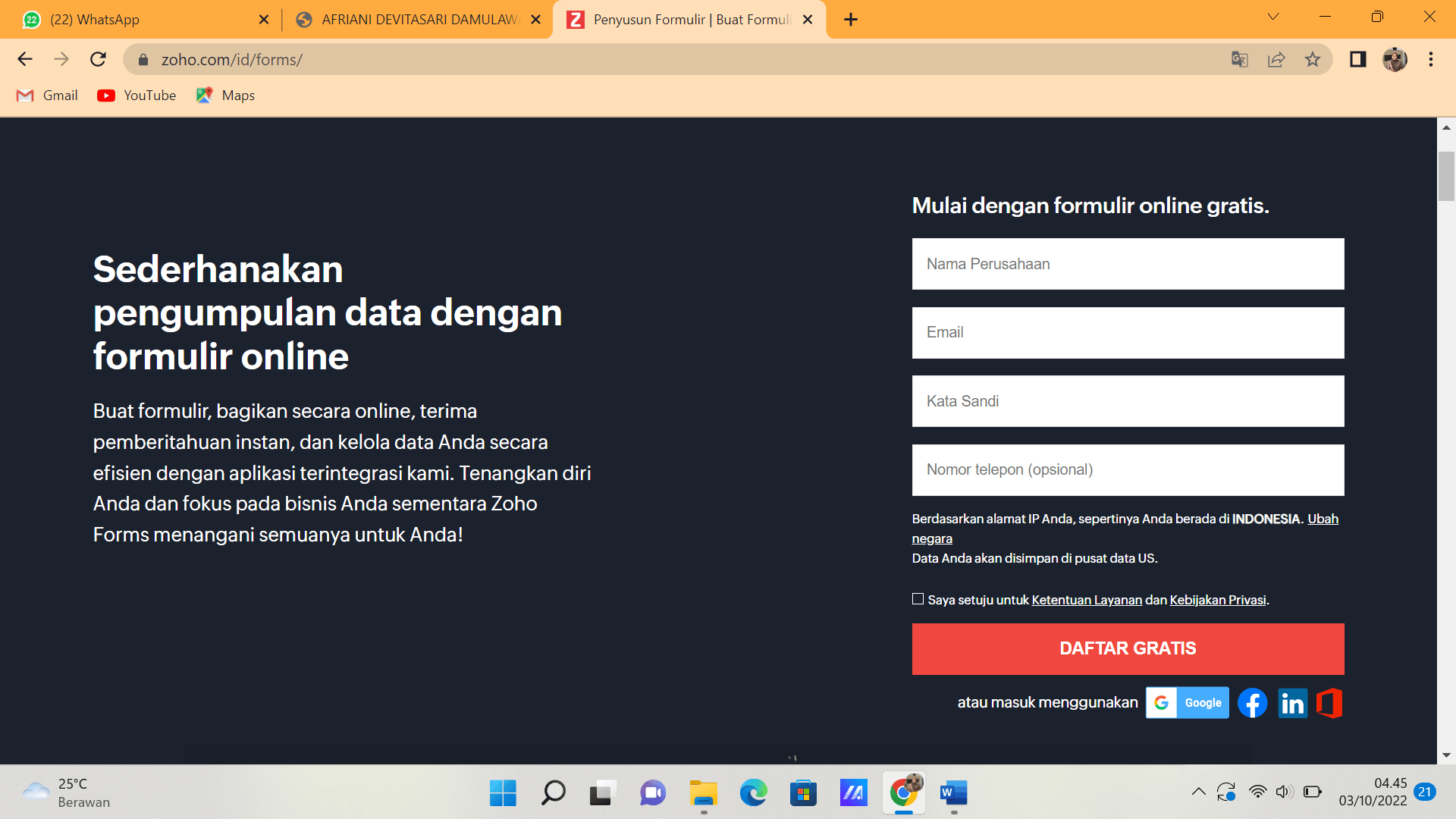Open the volume control icon
The image size is (1456, 819).
(1283, 792)
